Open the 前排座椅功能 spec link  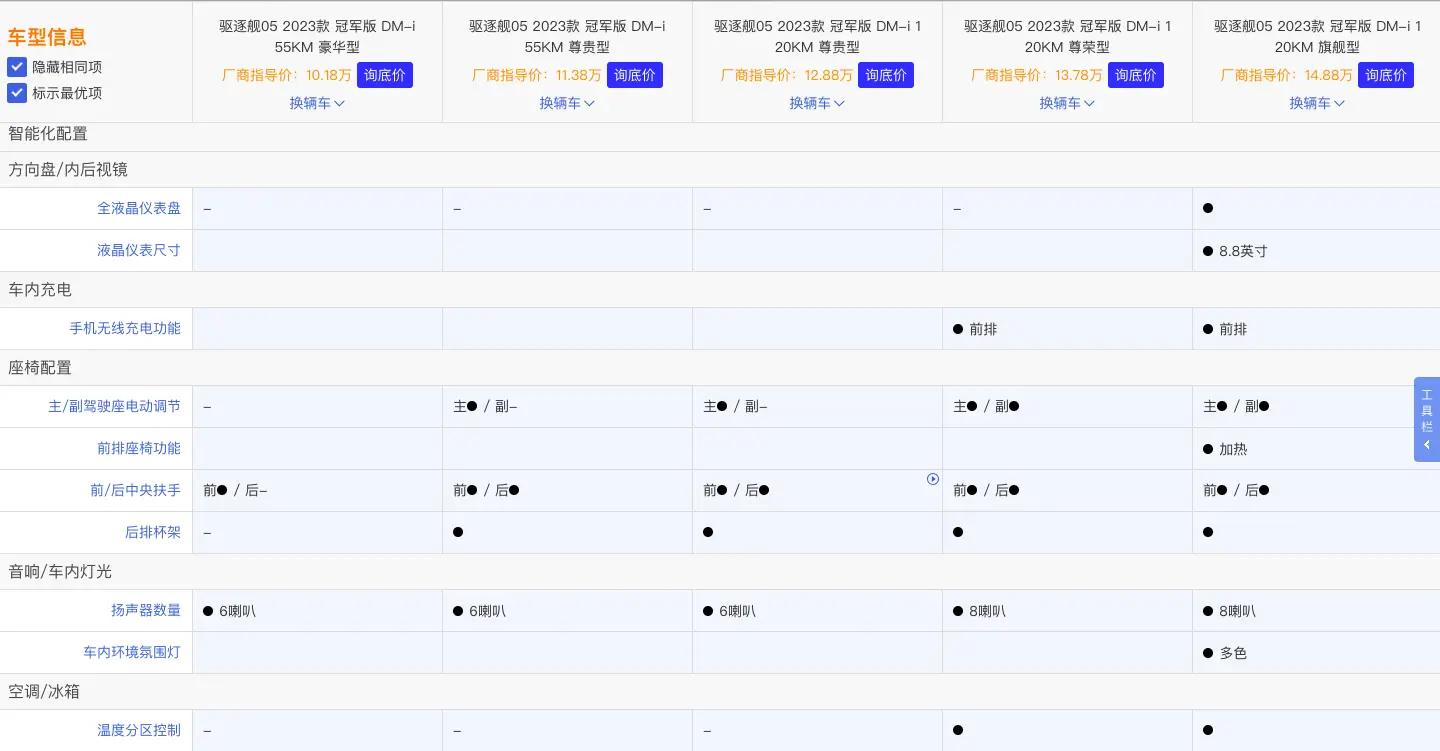pos(139,448)
